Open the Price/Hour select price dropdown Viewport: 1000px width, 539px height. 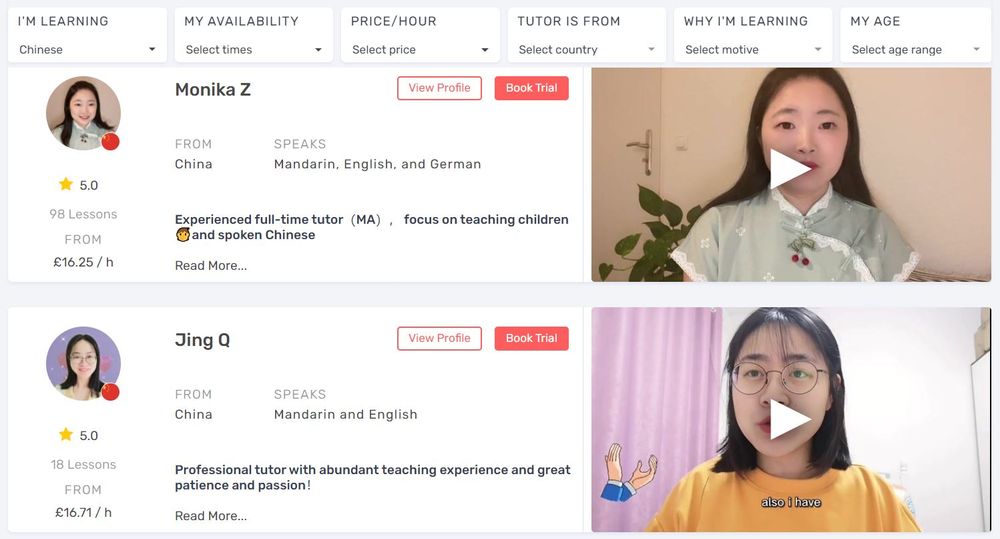pyautogui.click(x=420, y=50)
